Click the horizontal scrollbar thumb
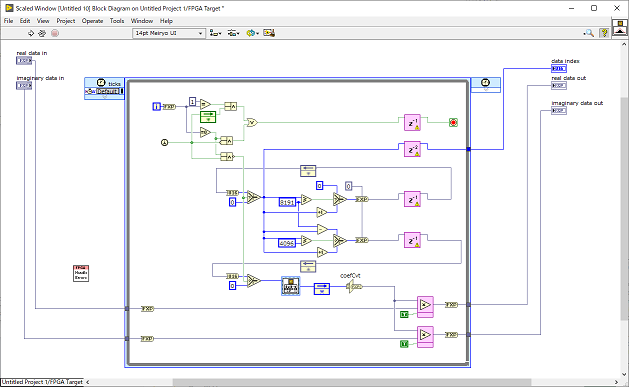The width and height of the screenshot is (629, 387). 352,382
